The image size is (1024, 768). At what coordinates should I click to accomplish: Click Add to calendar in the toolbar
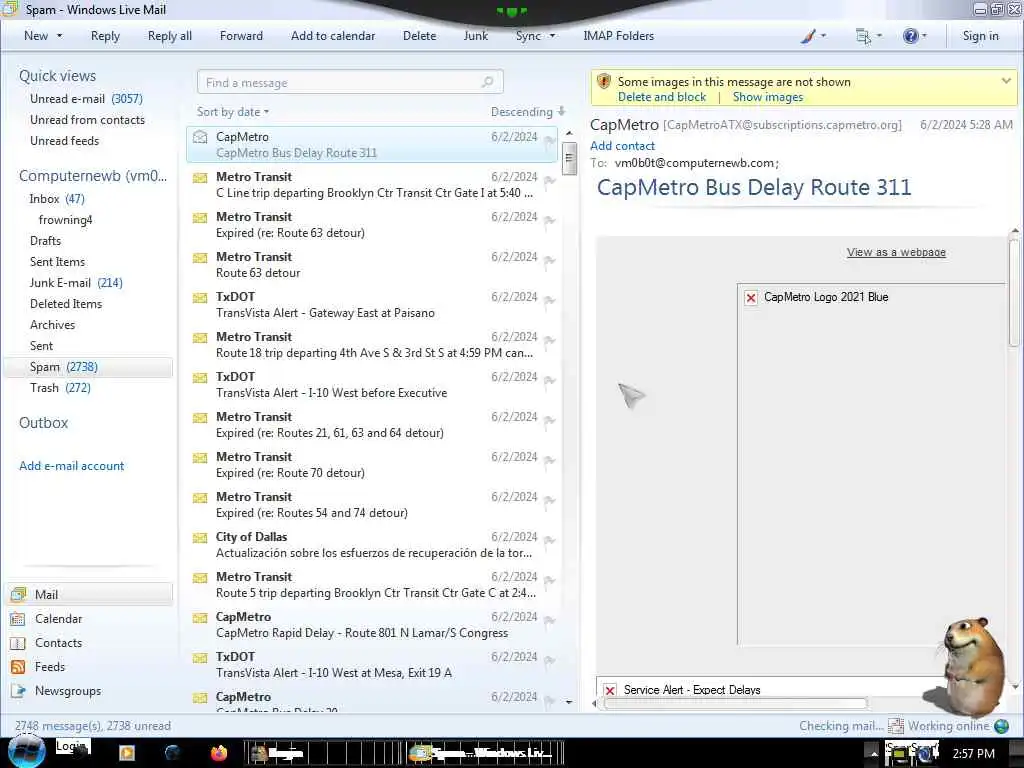click(333, 36)
